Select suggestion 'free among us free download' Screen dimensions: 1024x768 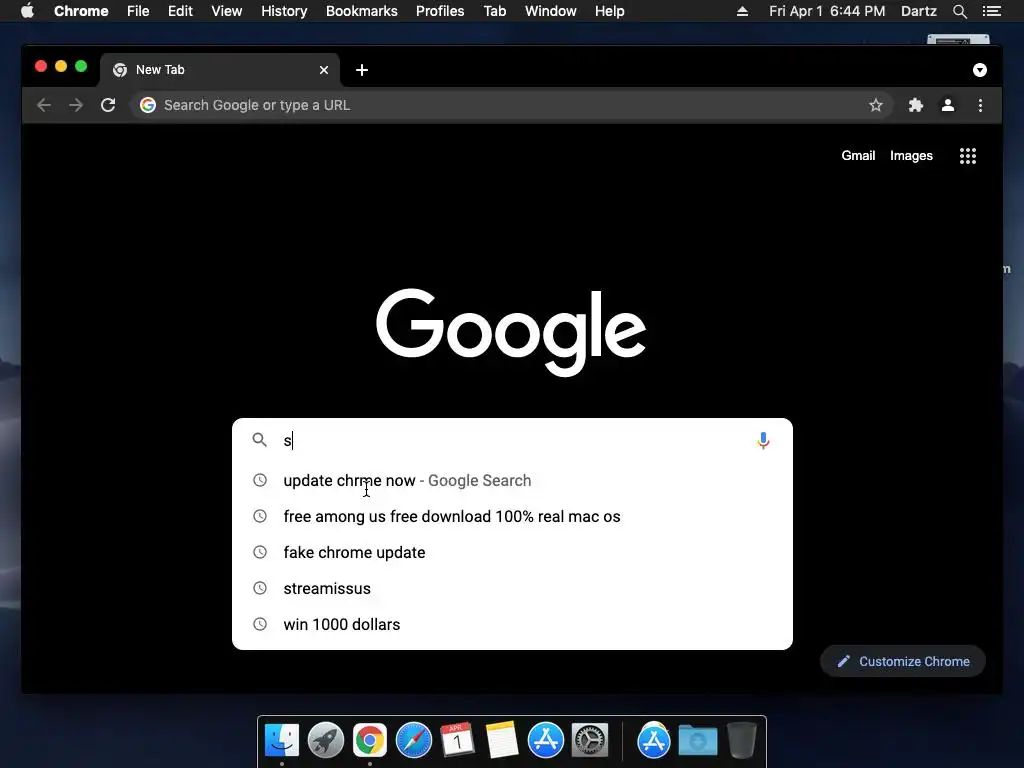[x=513, y=517]
